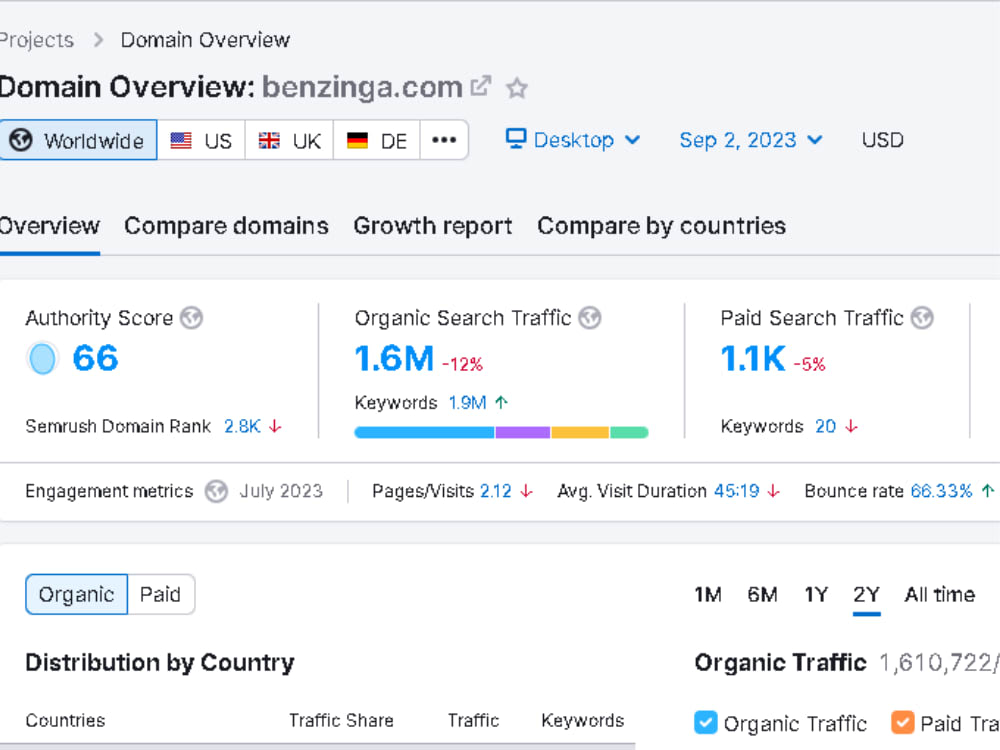Open the Compare domains tab

point(226,226)
